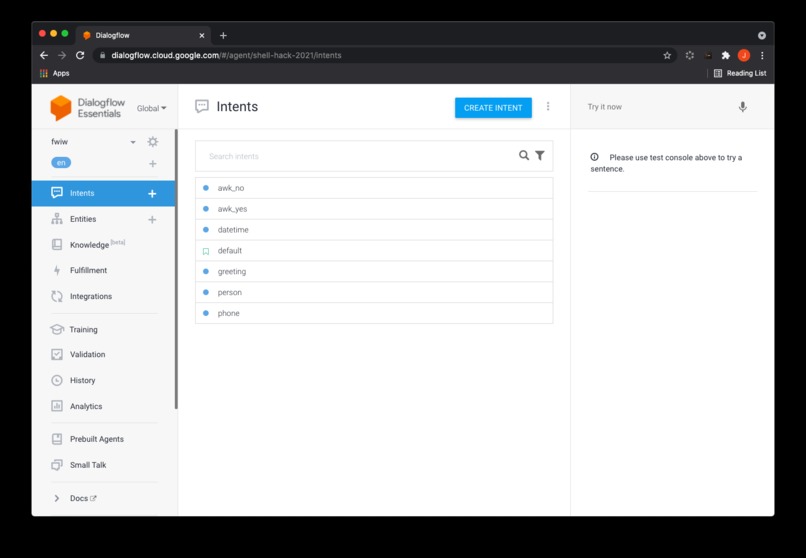The height and width of the screenshot is (558, 806).
Task: Activate microphone in Try it now panel
Action: pyautogui.click(x=742, y=107)
